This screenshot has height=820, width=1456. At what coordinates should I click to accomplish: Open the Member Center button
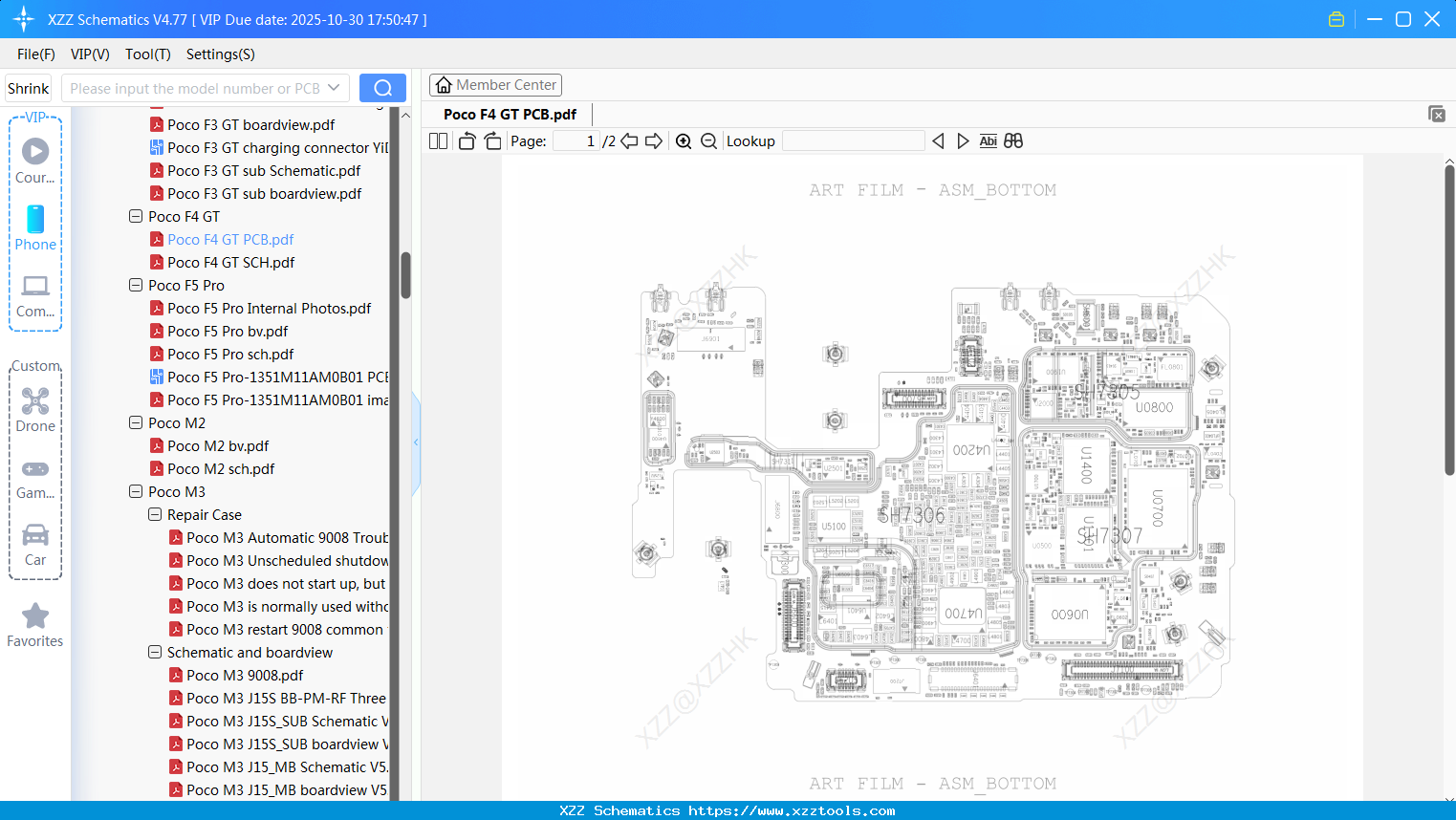495,85
